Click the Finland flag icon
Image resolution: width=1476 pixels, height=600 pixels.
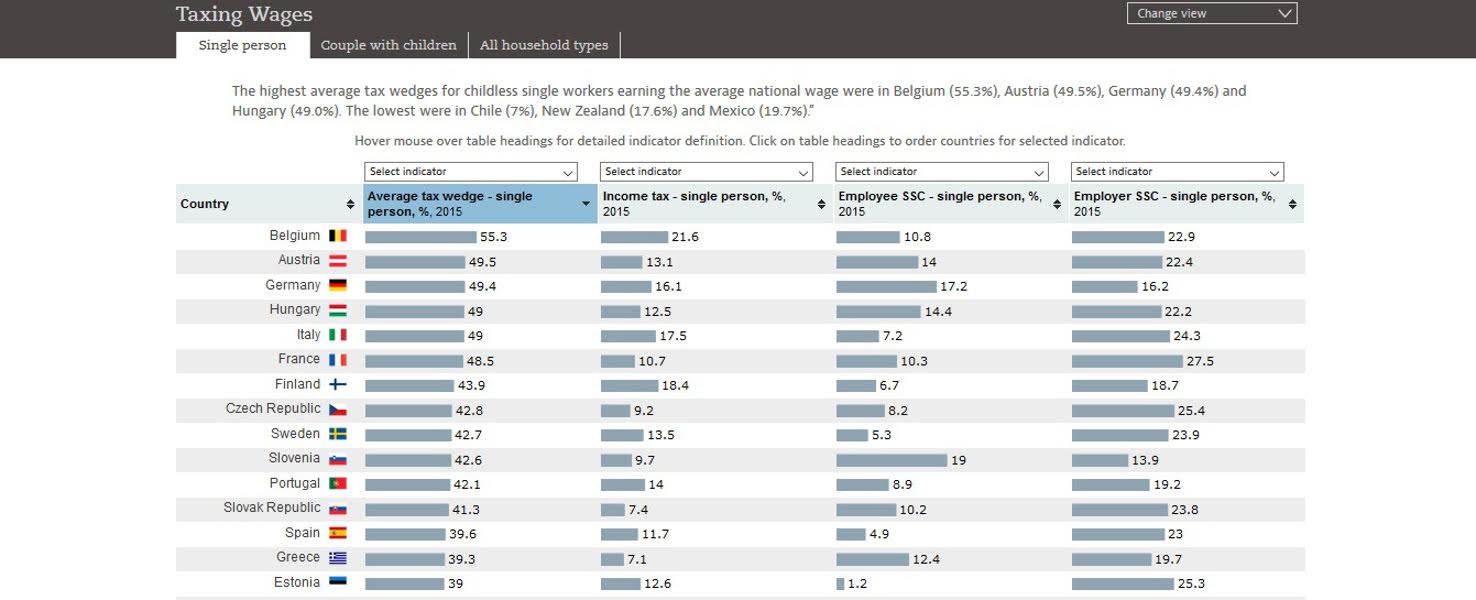(x=338, y=384)
